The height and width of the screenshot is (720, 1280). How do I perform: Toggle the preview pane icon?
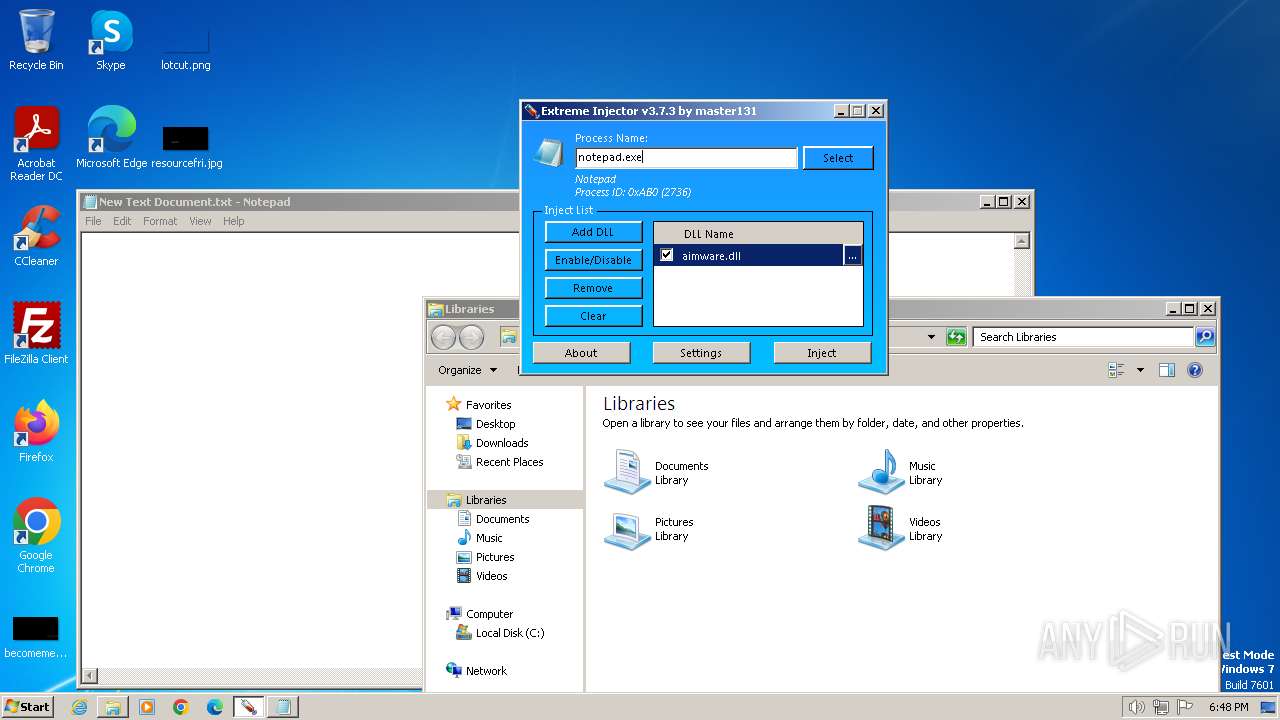[1166, 370]
